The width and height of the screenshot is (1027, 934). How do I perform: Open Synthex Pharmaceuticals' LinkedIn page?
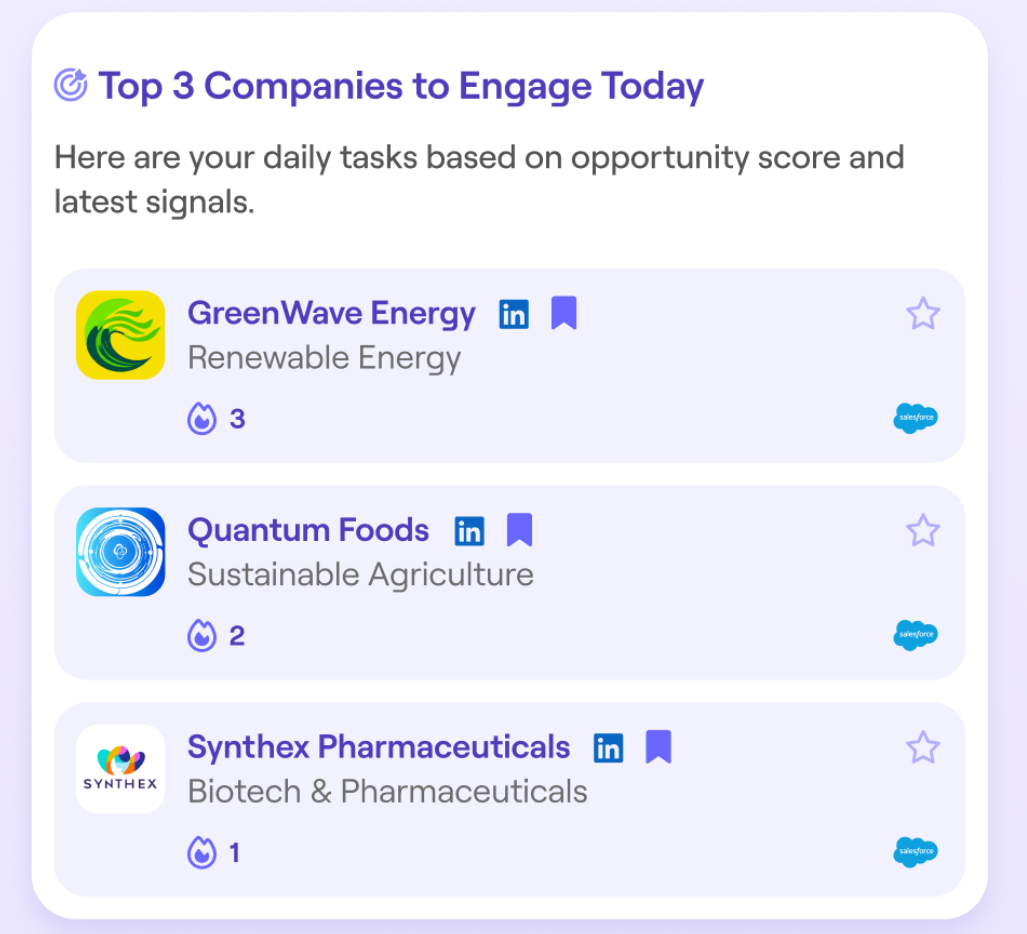click(608, 748)
